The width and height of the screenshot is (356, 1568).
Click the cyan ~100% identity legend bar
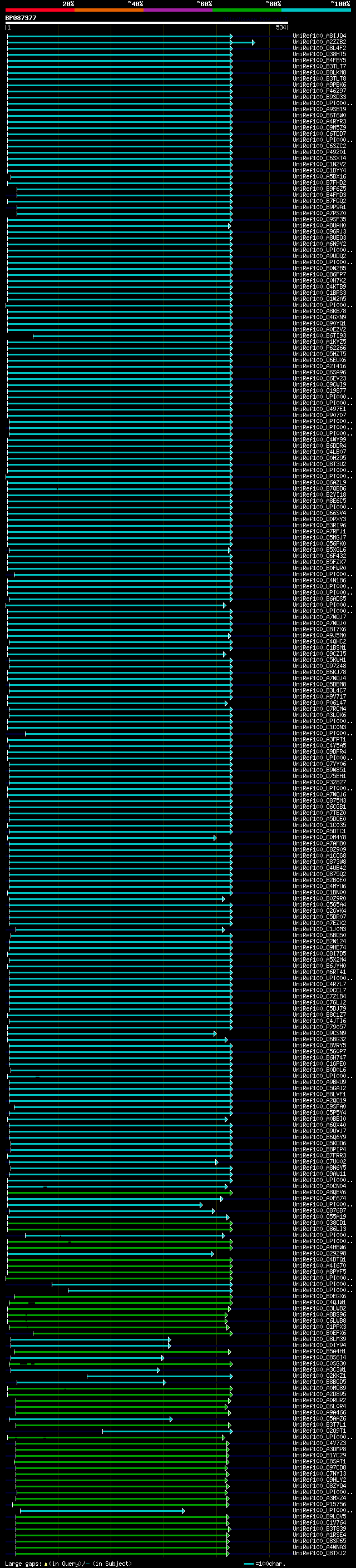[317, 11]
